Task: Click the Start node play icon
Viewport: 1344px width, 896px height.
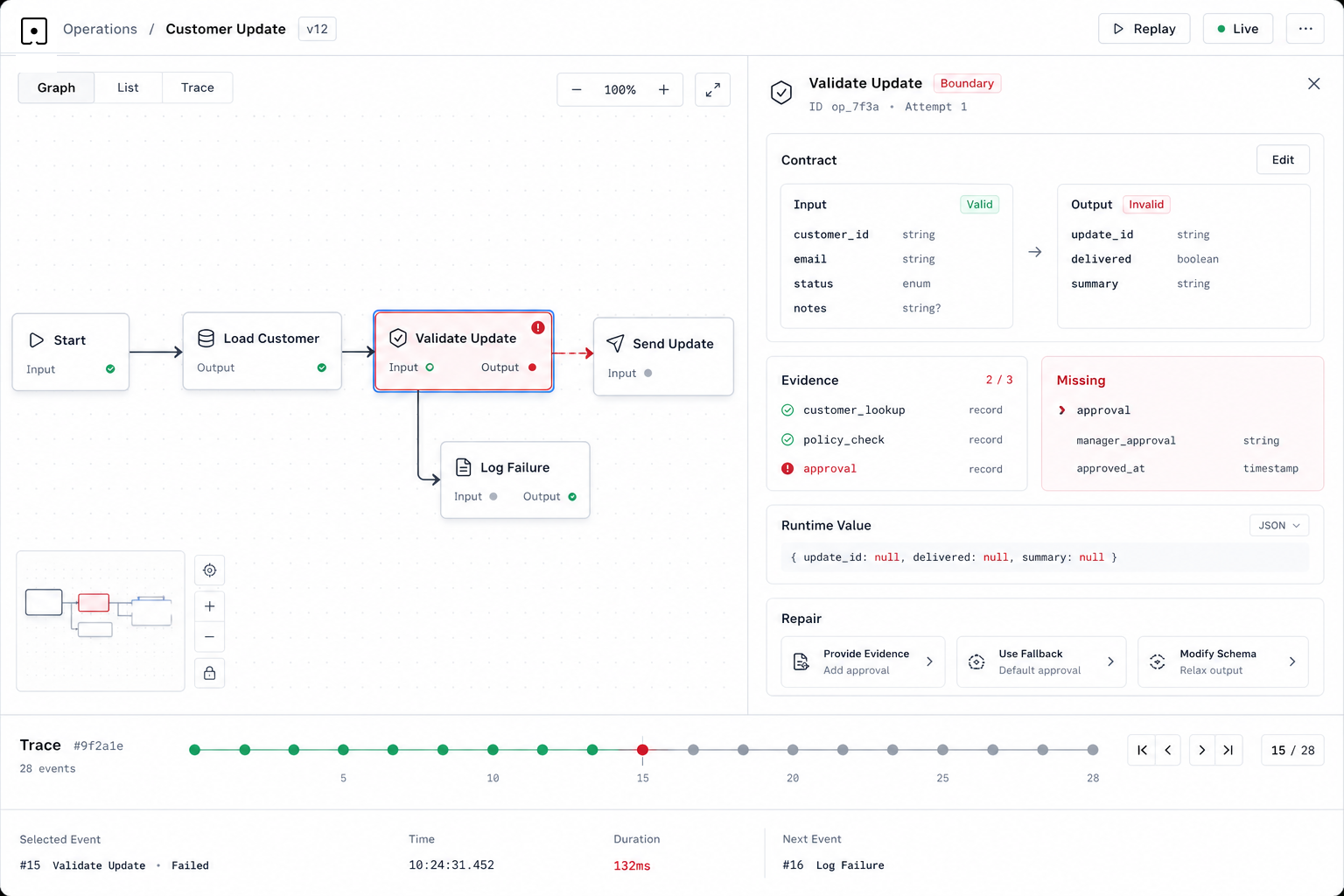Action: [37, 340]
